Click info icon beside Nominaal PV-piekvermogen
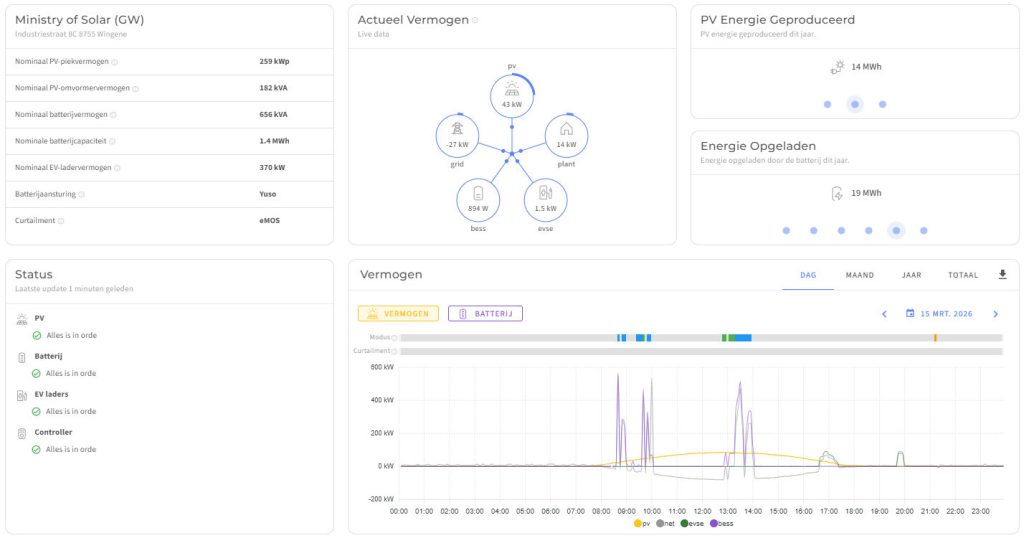The width and height of the screenshot is (1024, 538). click(114, 62)
